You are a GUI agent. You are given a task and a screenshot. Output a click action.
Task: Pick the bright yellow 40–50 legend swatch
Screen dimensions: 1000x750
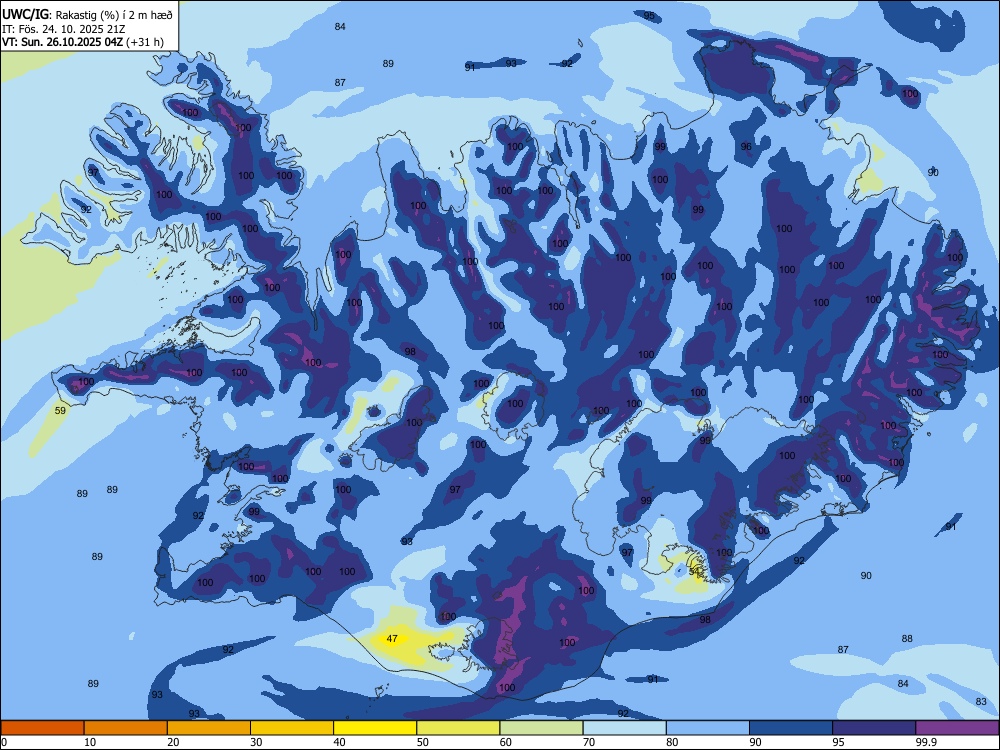point(375,728)
